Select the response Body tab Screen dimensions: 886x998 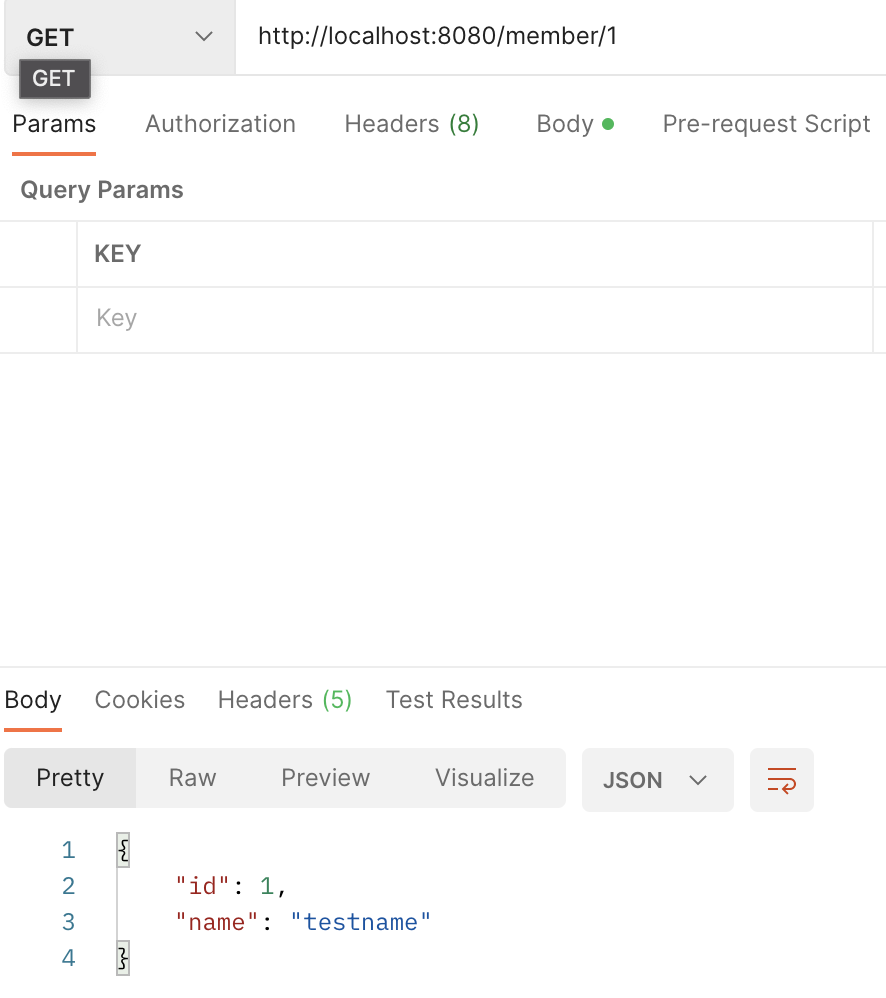tap(33, 699)
